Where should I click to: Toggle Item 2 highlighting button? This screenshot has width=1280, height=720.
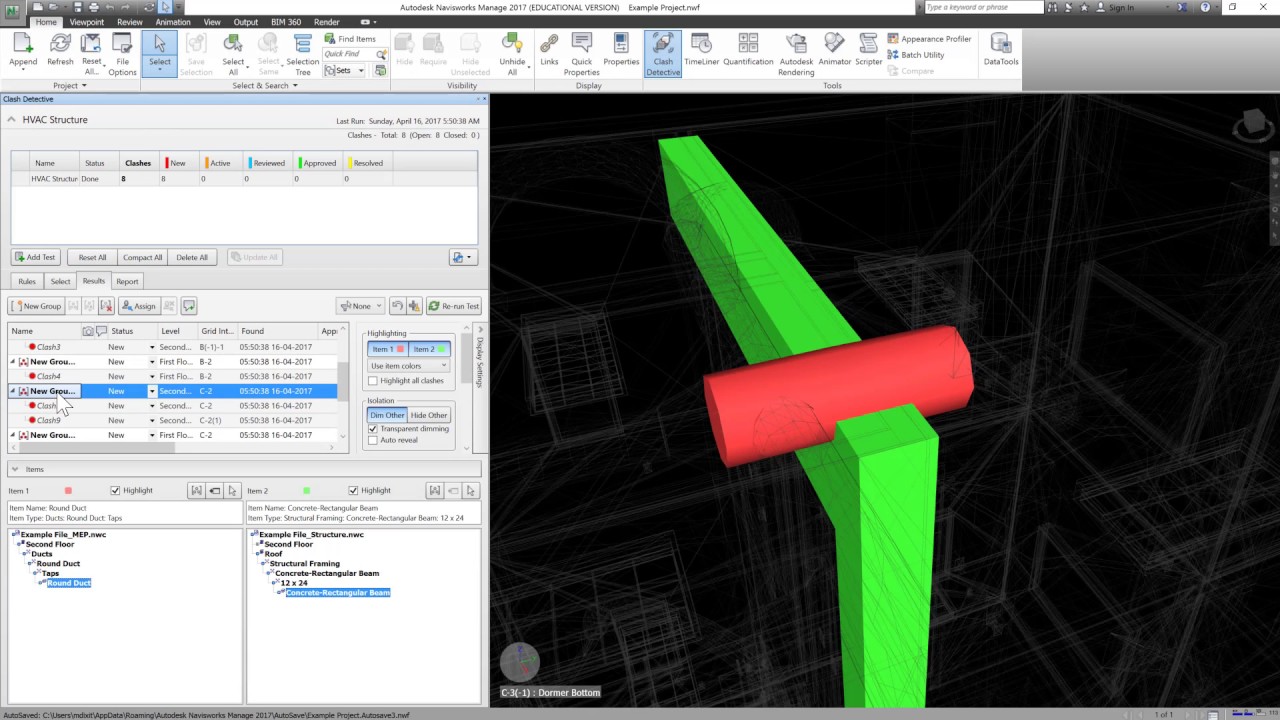click(x=429, y=349)
